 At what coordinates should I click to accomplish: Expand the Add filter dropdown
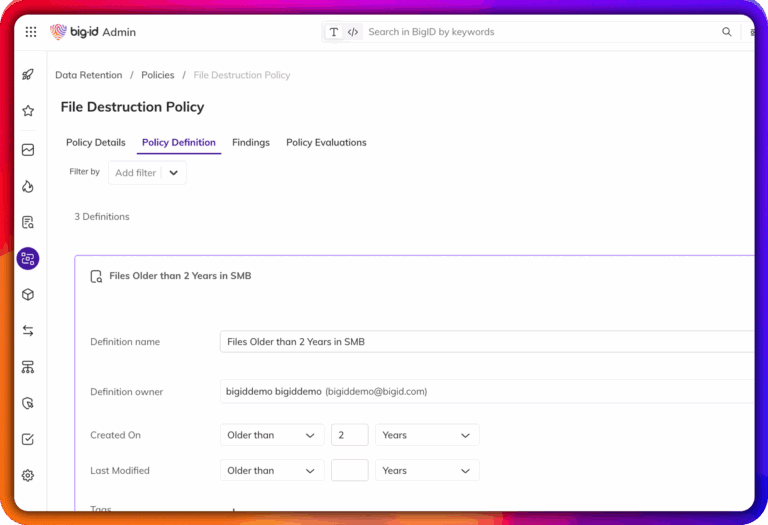point(173,173)
